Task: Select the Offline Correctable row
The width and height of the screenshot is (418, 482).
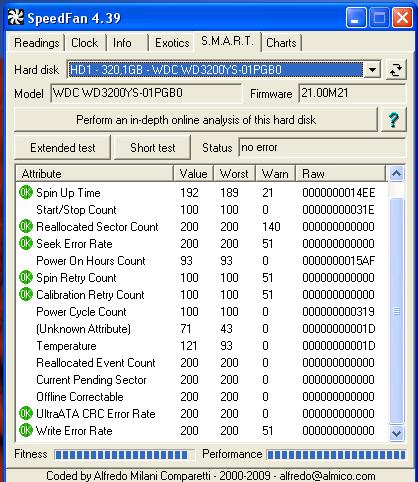Action: pyautogui.click(x=202, y=397)
